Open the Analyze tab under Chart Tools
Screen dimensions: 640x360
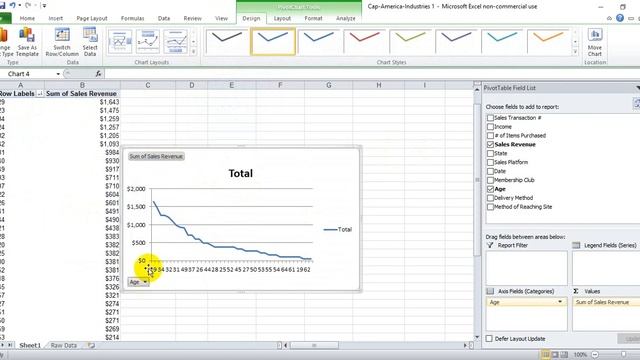[x=345, y=18]
